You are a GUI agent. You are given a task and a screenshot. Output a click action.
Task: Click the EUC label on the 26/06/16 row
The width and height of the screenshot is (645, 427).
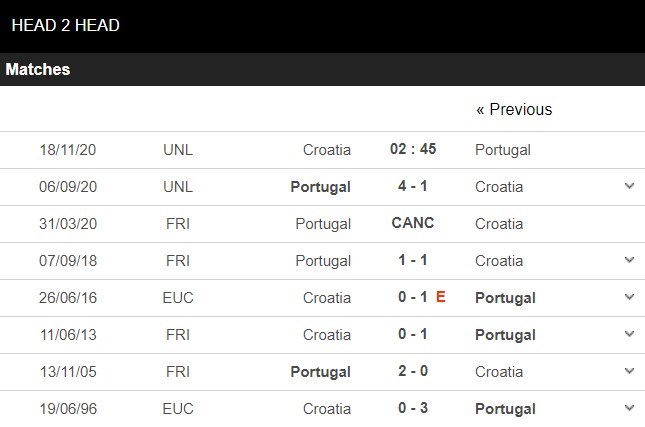tap(178, 297)
